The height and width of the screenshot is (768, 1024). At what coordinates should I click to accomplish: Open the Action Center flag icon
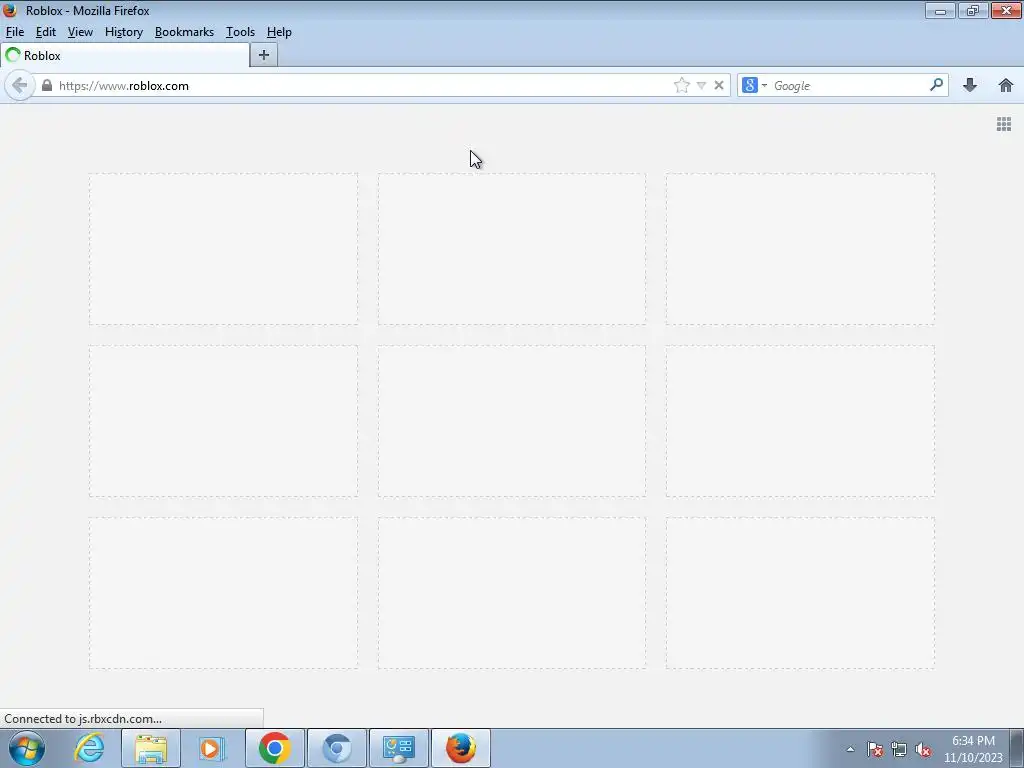(875, 749)
